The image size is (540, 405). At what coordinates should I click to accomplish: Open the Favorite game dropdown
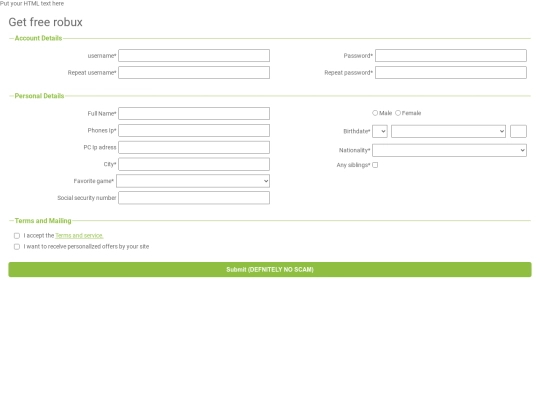(193, 181)
